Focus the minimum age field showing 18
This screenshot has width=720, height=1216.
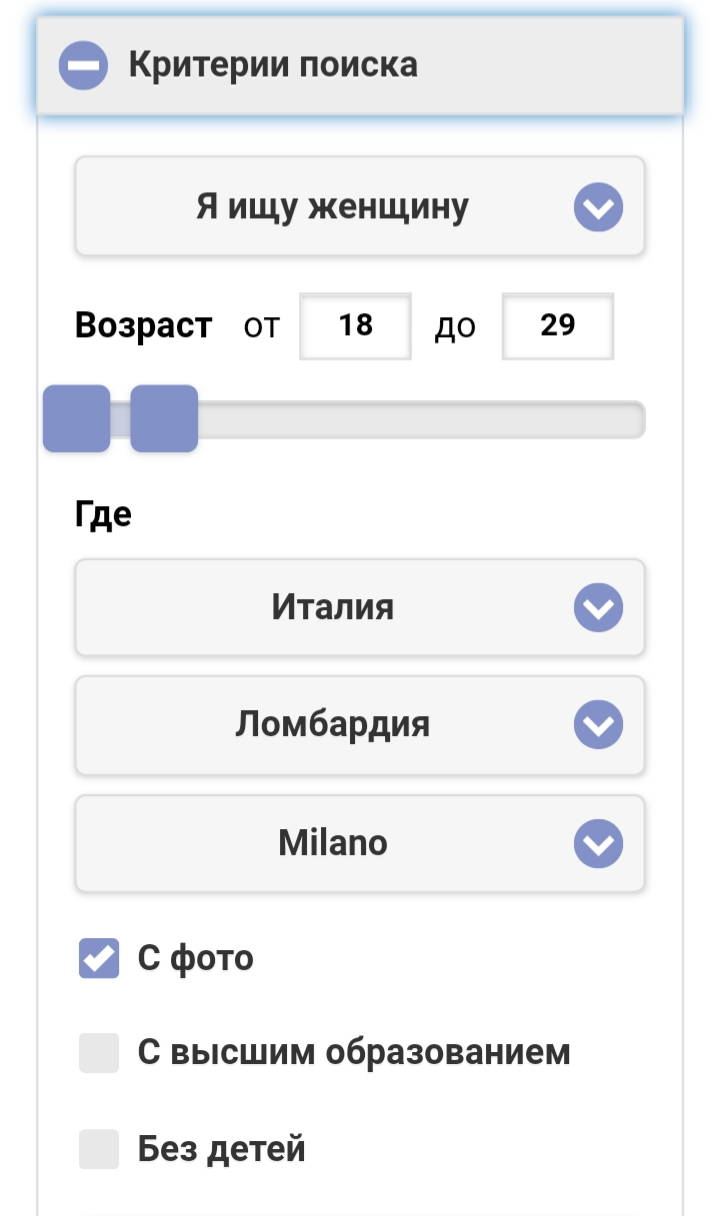(x=355, y=326)
